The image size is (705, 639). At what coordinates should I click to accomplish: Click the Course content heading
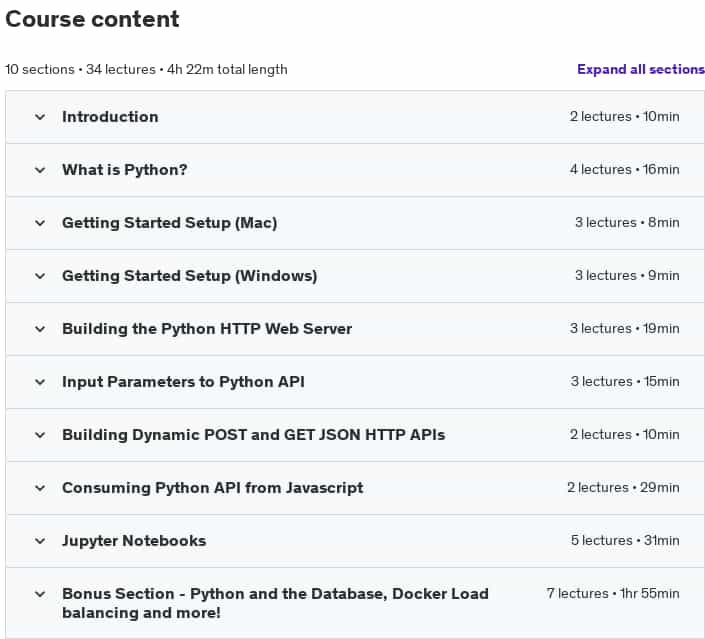(92, 19)
